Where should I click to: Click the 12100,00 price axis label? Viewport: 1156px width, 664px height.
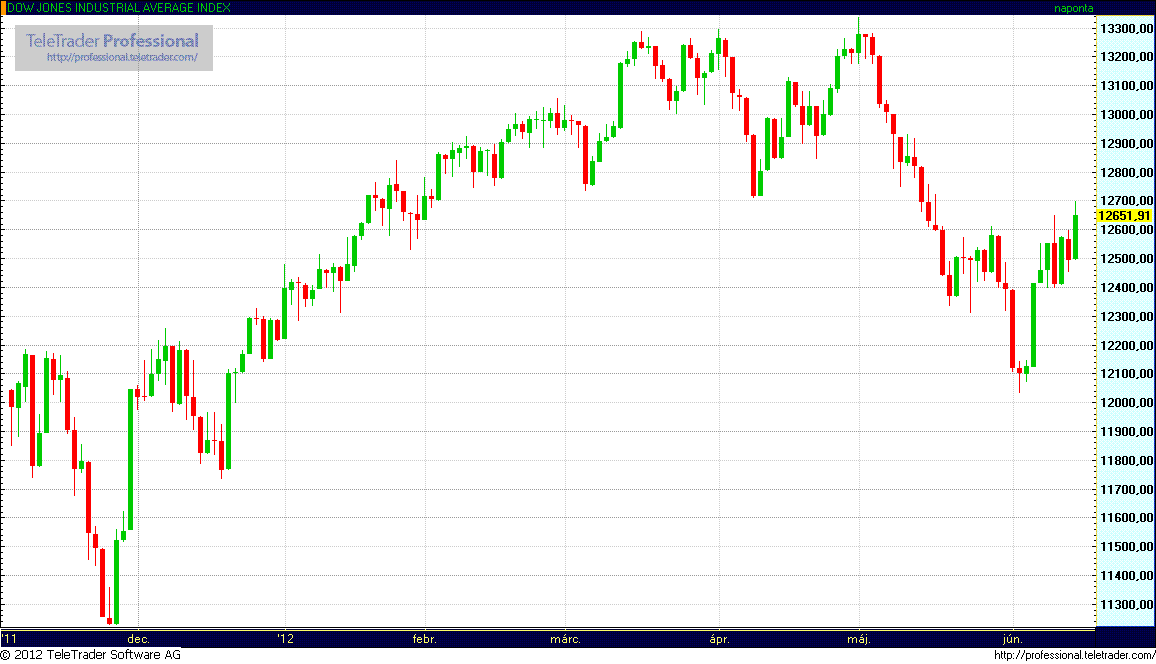pos(1126,374)
